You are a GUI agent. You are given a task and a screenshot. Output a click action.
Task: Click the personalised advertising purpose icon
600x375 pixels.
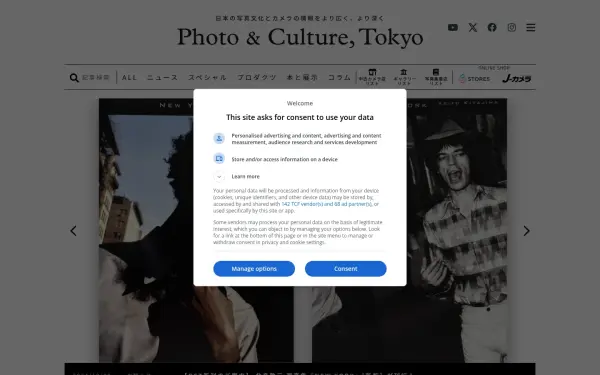219,139
